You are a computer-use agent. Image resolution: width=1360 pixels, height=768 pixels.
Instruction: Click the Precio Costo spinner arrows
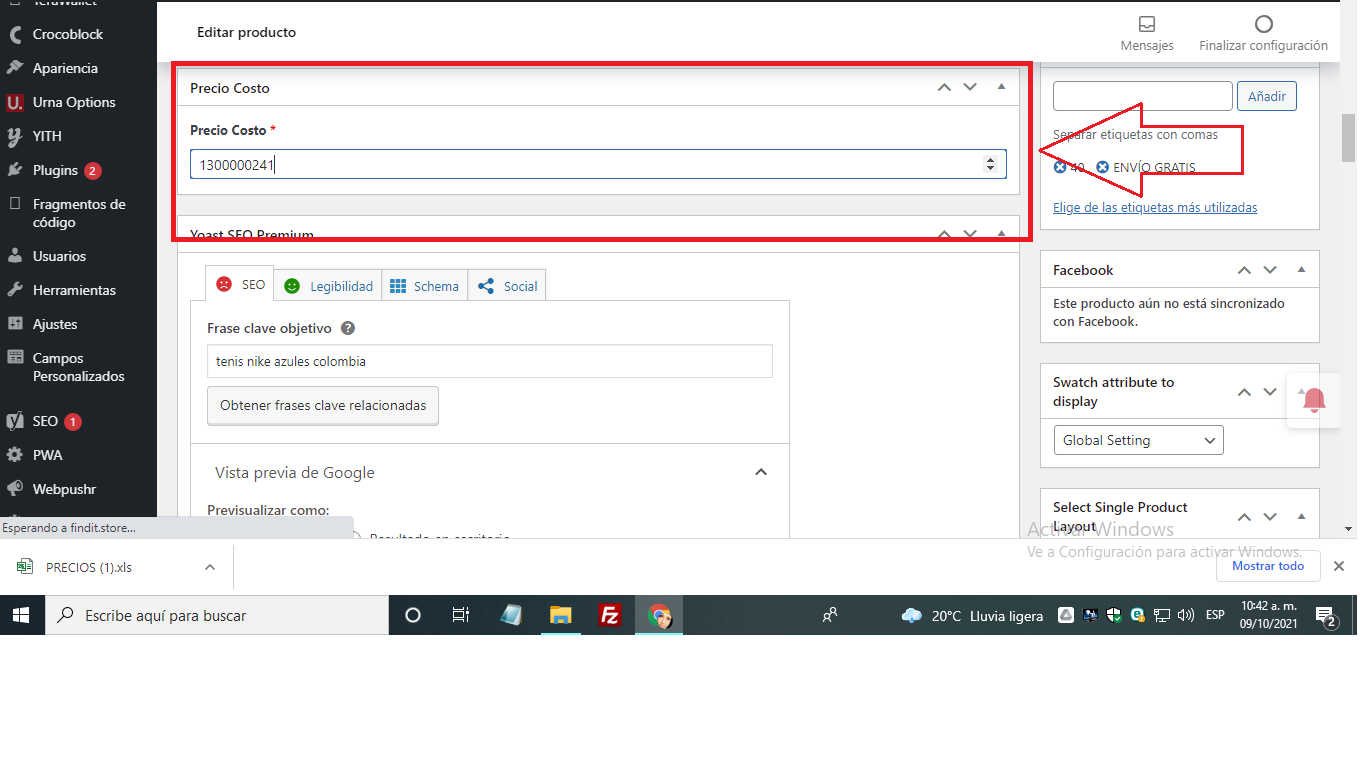pos(990,164)
